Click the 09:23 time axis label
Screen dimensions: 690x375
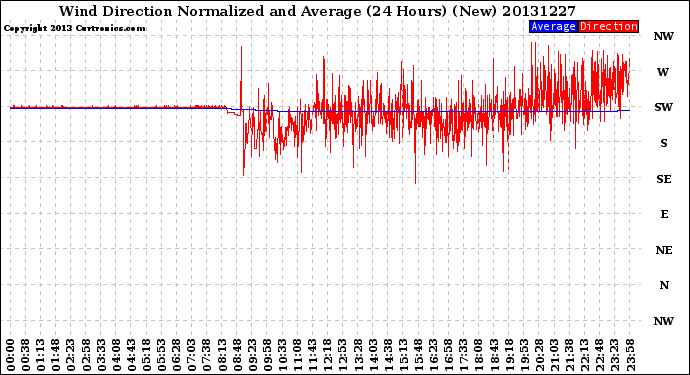pyautogui.click(x=252, y=355)
